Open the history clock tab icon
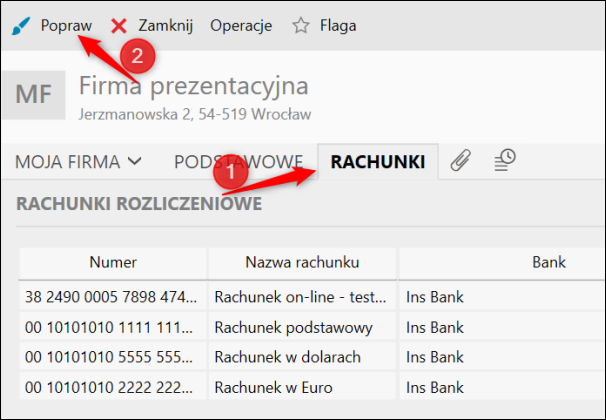The image size is (606, 420). click(x=505, y=160)
